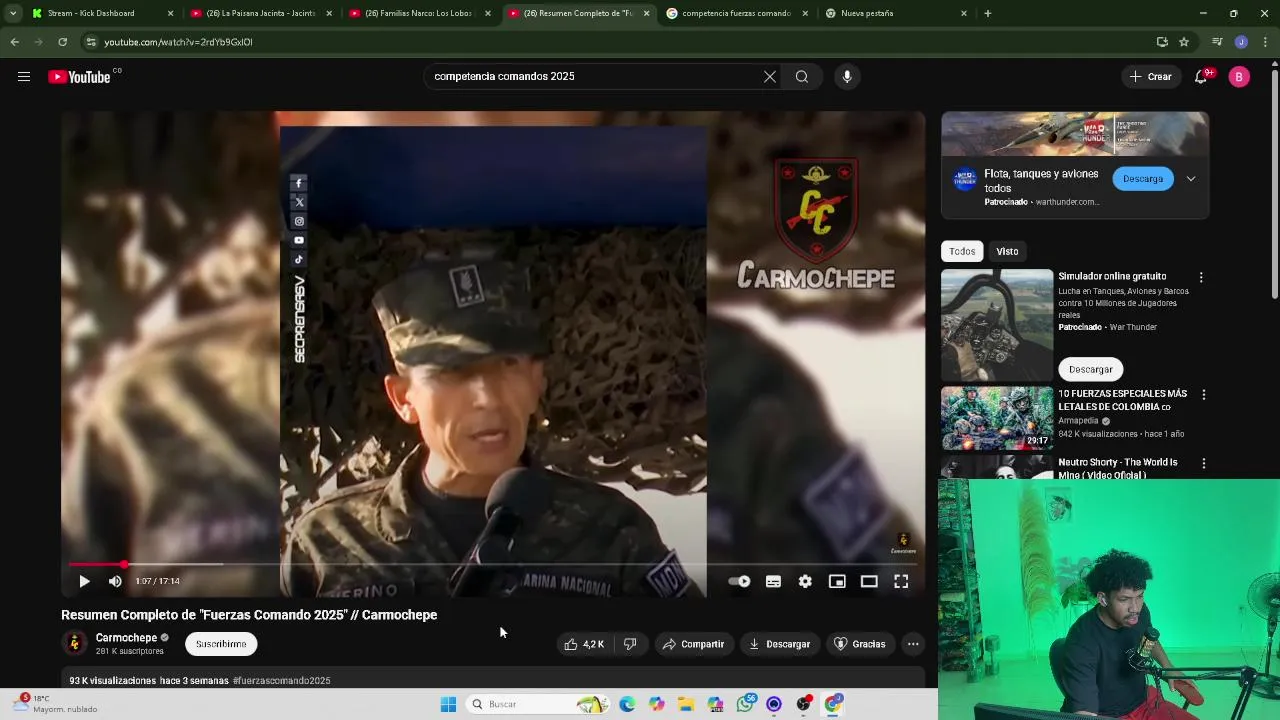Open the more actions three-dot menu

pos(913,644)
